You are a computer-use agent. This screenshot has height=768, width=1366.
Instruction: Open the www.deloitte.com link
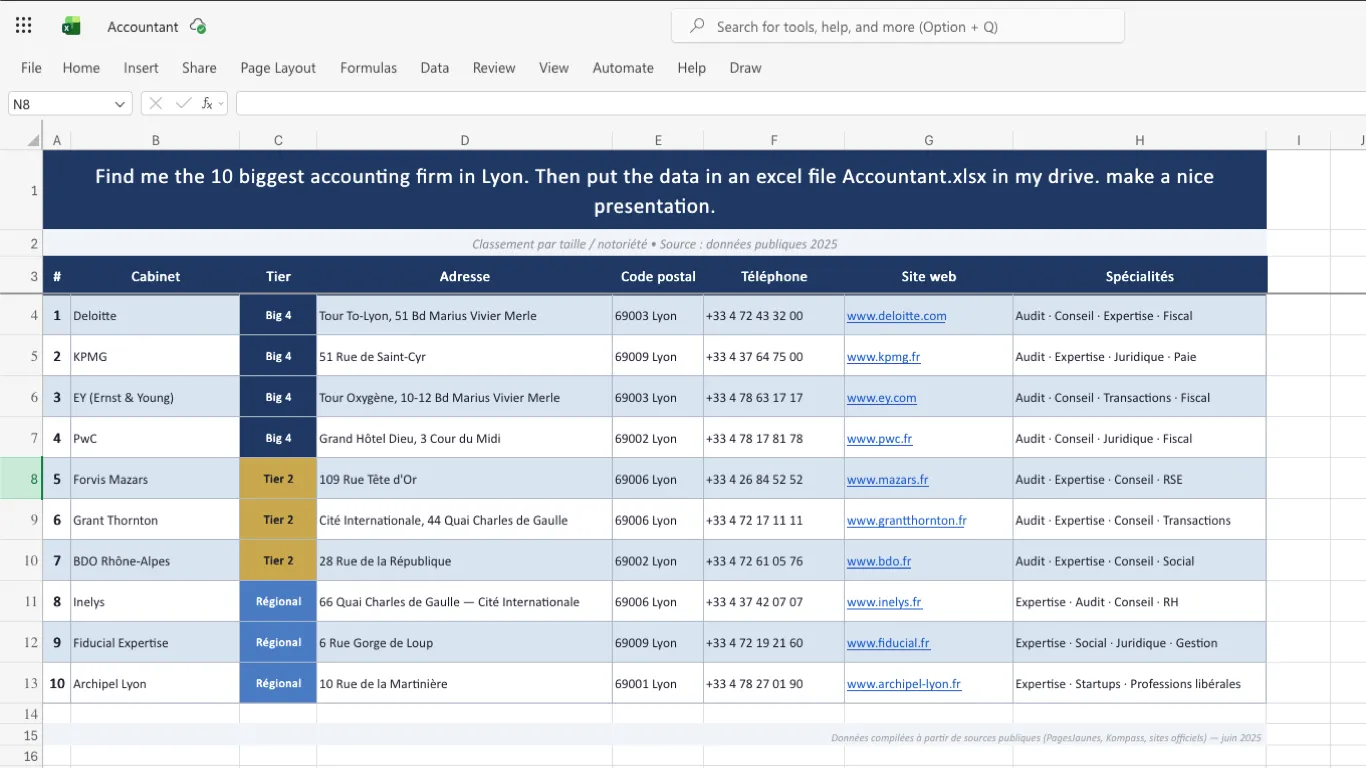tap(896, 316)
